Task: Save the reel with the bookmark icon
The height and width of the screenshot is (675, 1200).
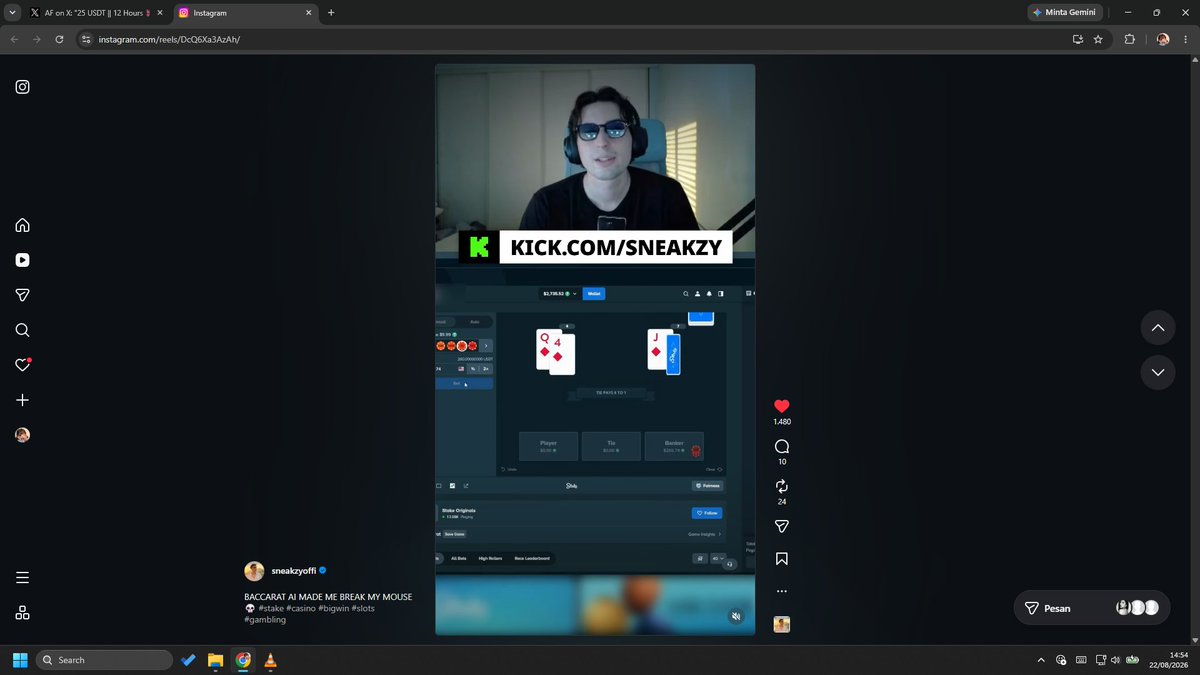Action: (782, 559)
